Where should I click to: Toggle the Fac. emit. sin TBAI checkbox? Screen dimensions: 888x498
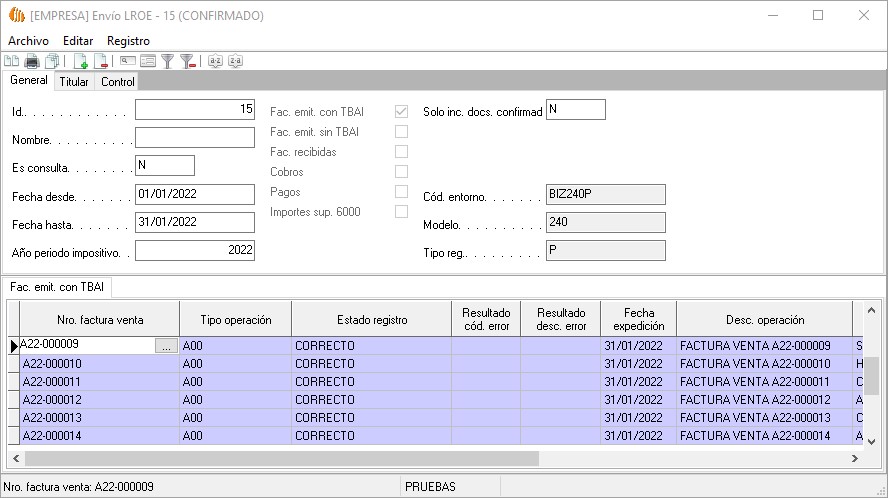click(401, 131)
